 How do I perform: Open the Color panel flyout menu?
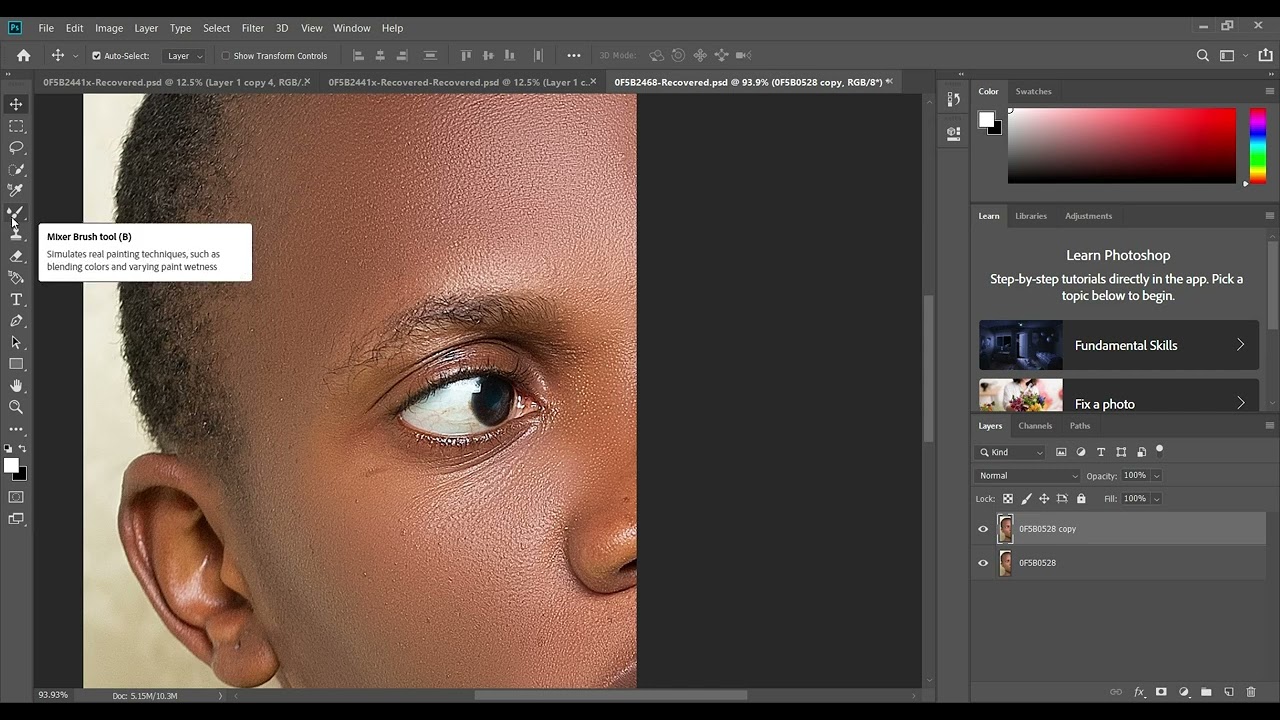[x=1270, y=91]
